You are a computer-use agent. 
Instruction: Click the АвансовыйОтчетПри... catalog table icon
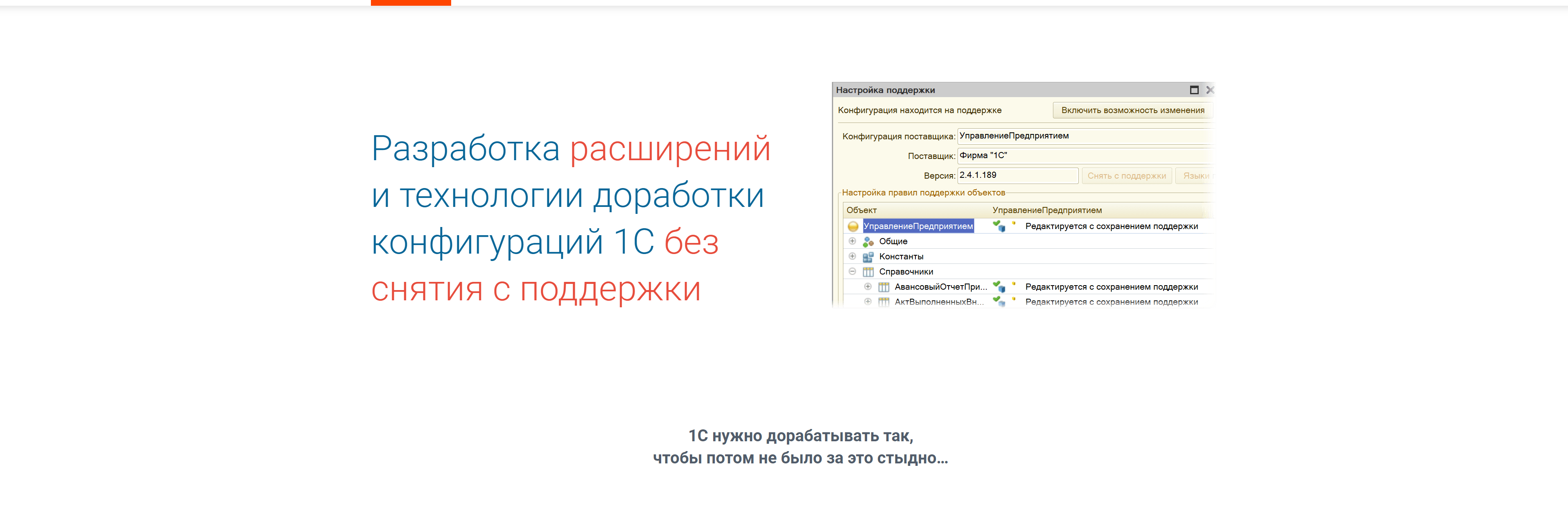(x=883, y=288)
